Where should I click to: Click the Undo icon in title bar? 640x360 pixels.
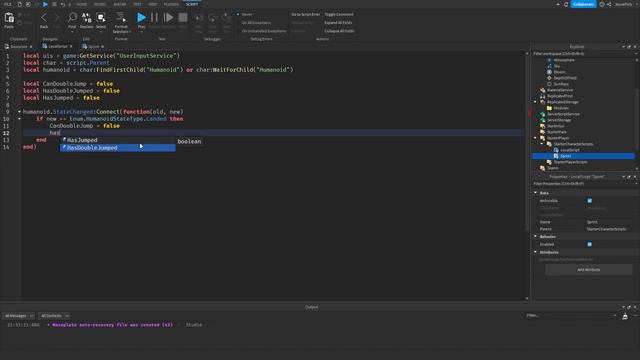coord(62,4)
